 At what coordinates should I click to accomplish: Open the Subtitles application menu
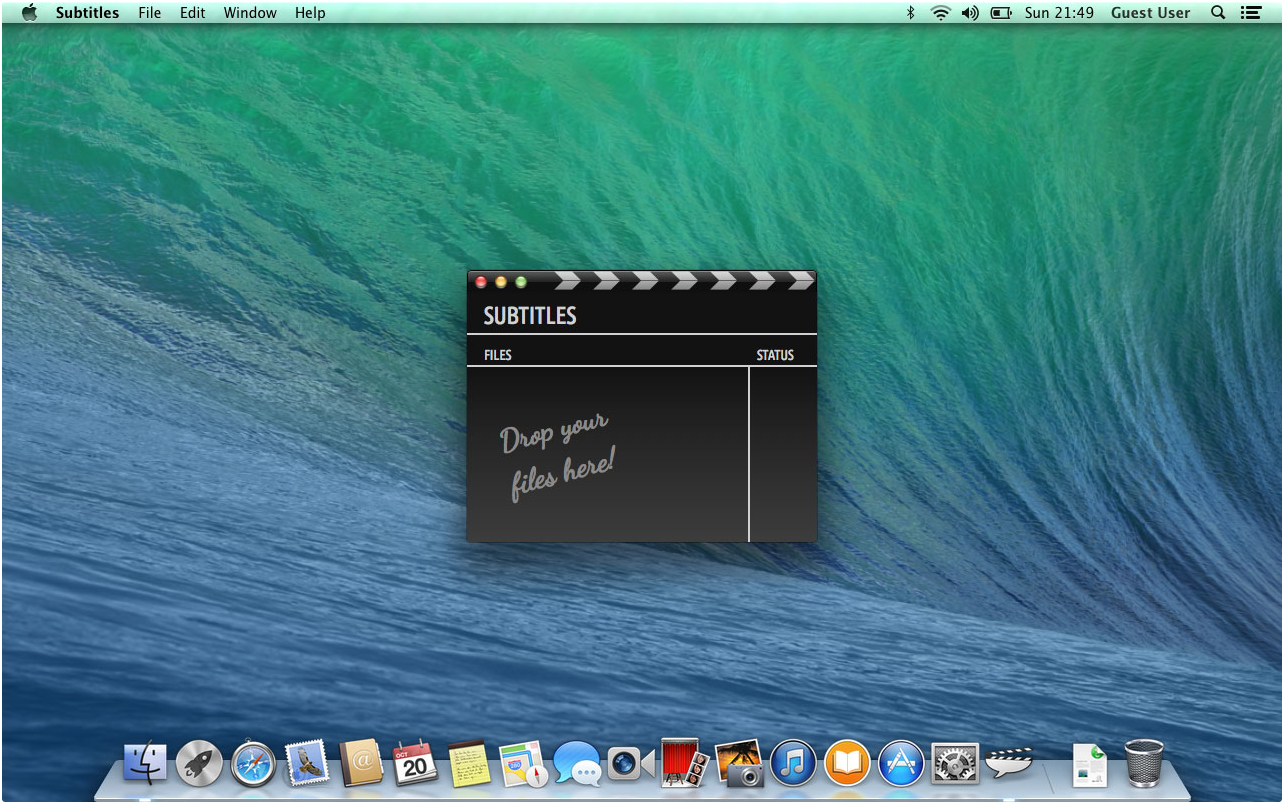[87, 13]
